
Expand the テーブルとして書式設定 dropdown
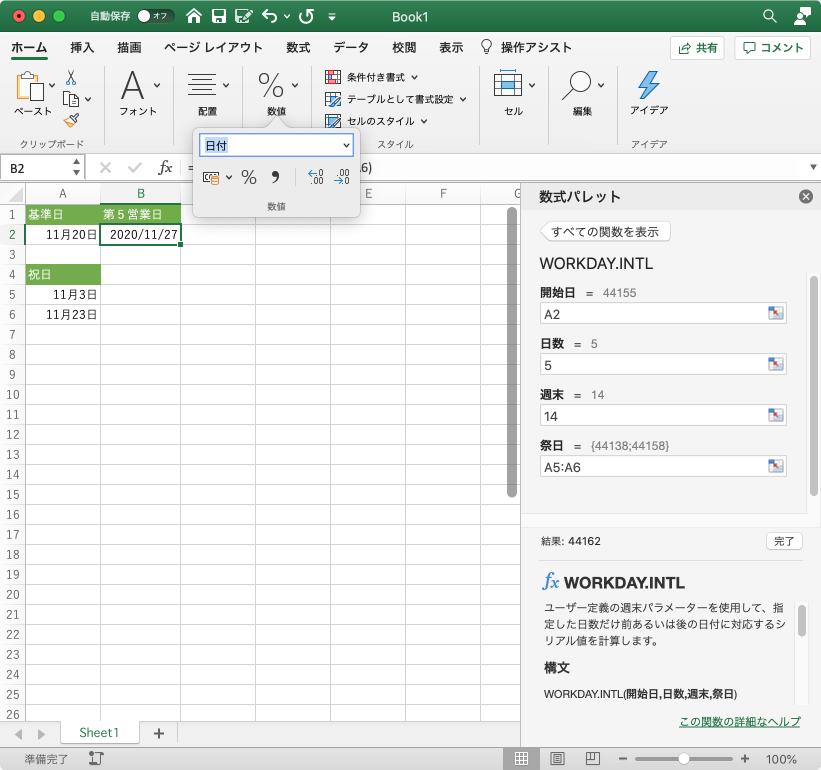tap(463, 99)
